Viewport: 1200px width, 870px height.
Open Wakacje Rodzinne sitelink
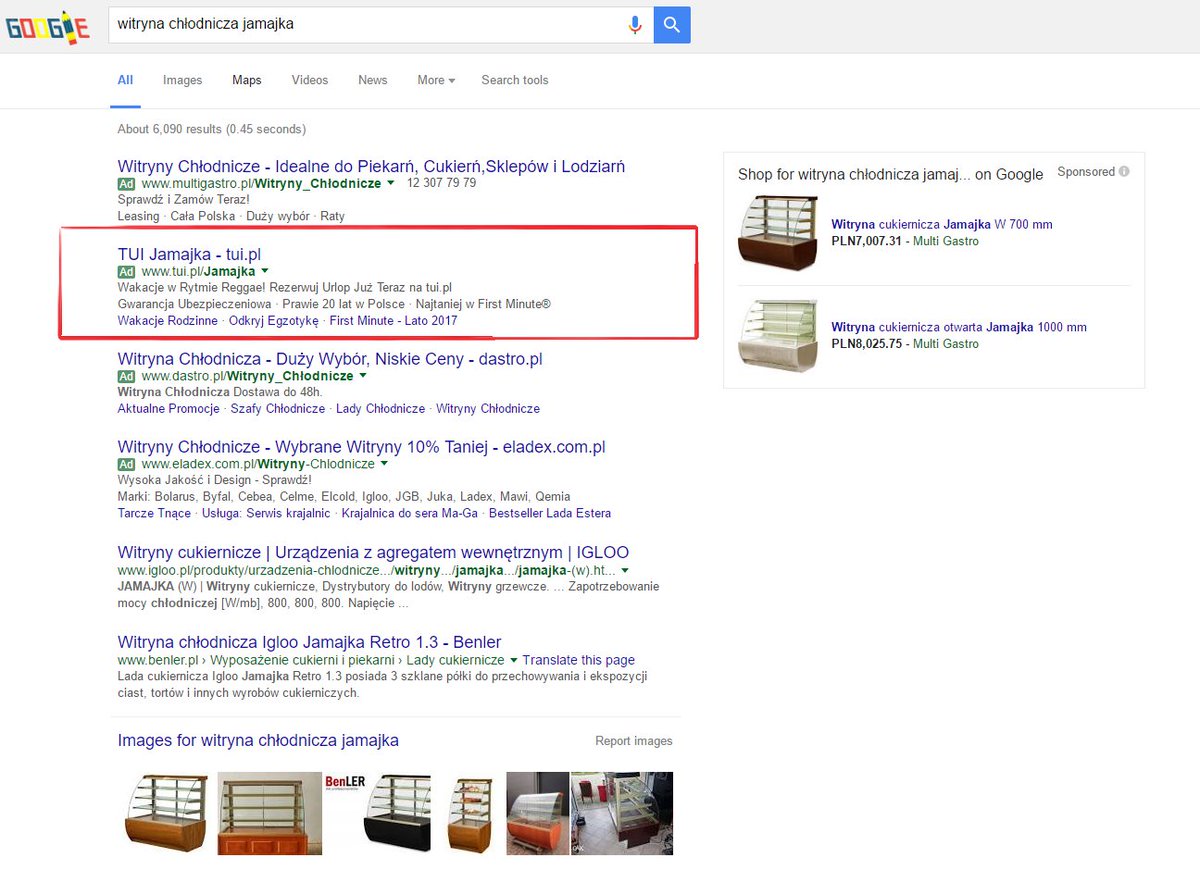pyautogui.click(x=168, y=321)
